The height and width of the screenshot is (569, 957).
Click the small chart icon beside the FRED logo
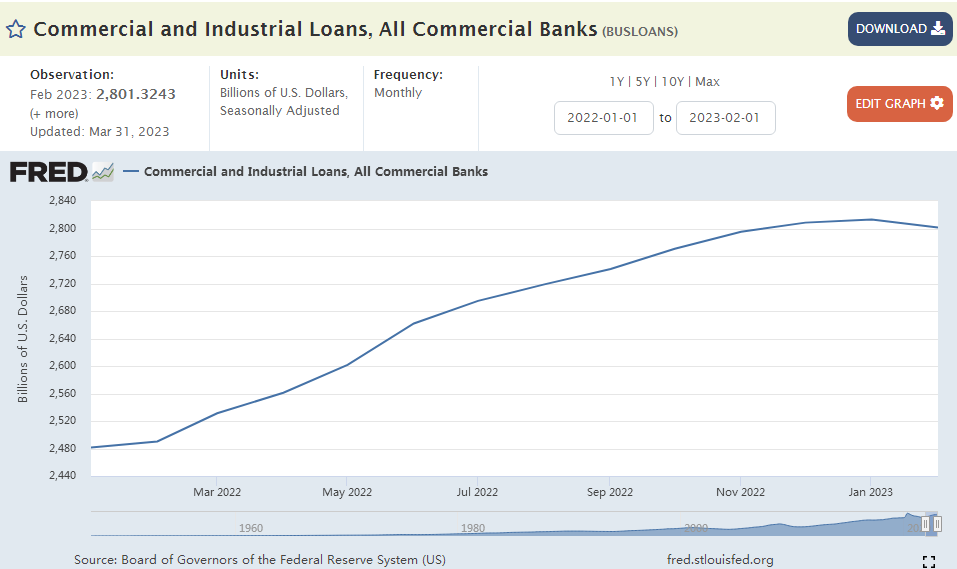(103, 172)
